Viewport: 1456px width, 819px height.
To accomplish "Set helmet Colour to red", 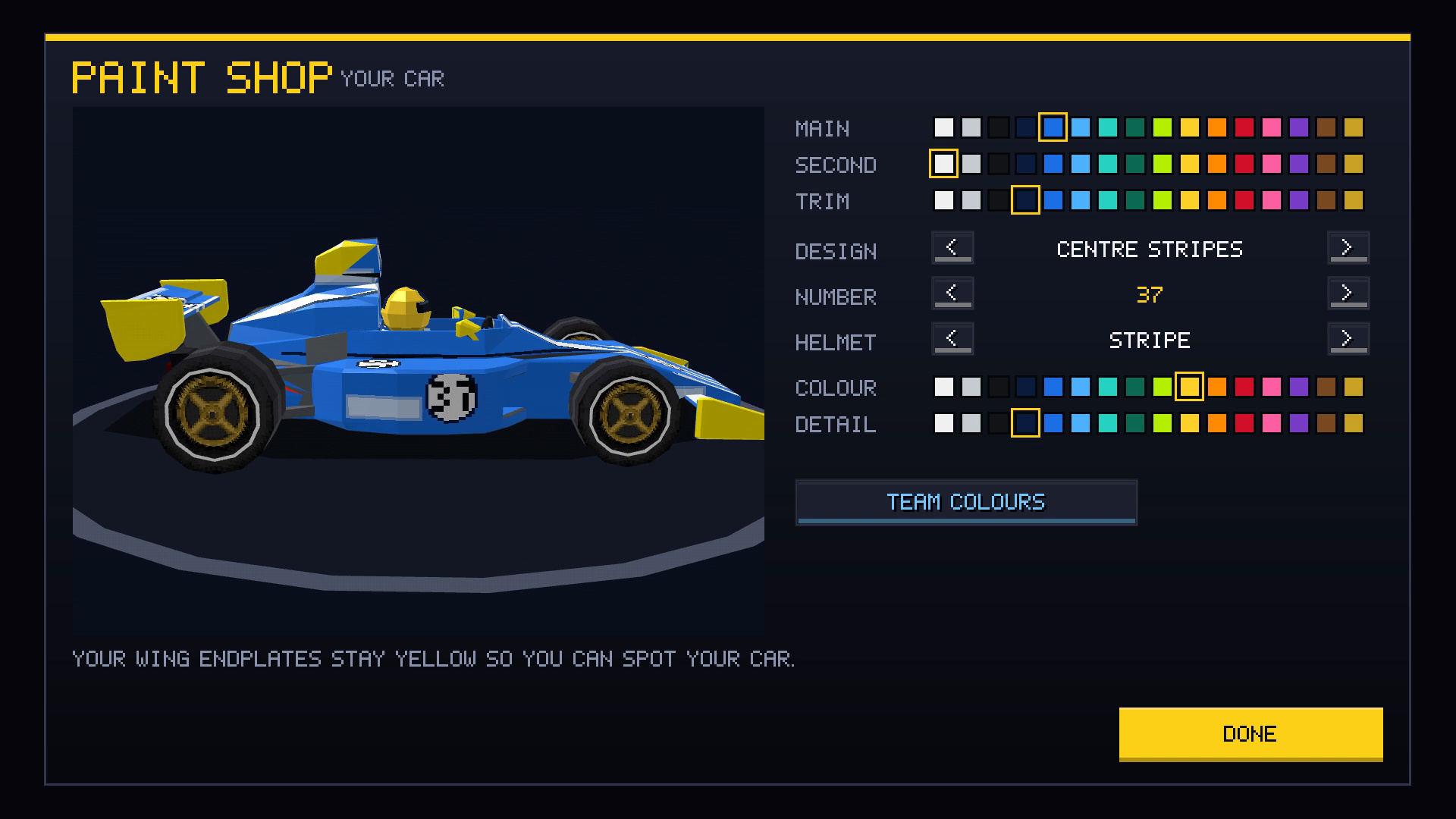I will click(1244, 387).
